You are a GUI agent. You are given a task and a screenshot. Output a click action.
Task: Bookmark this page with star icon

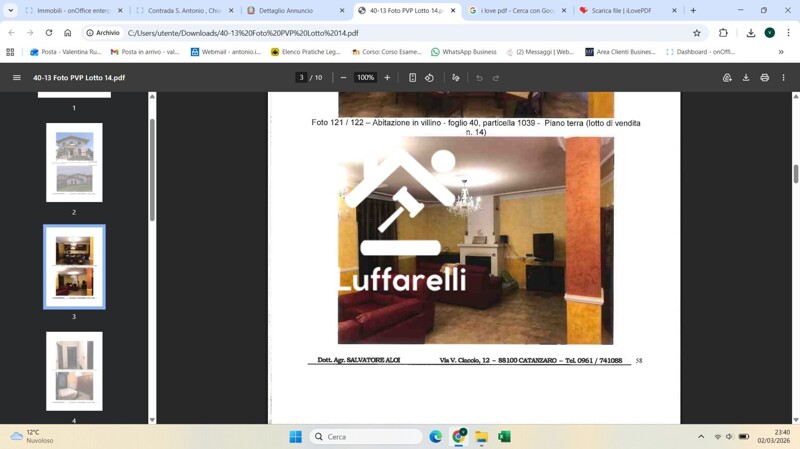pyautogui.click(x=697, y=33)
